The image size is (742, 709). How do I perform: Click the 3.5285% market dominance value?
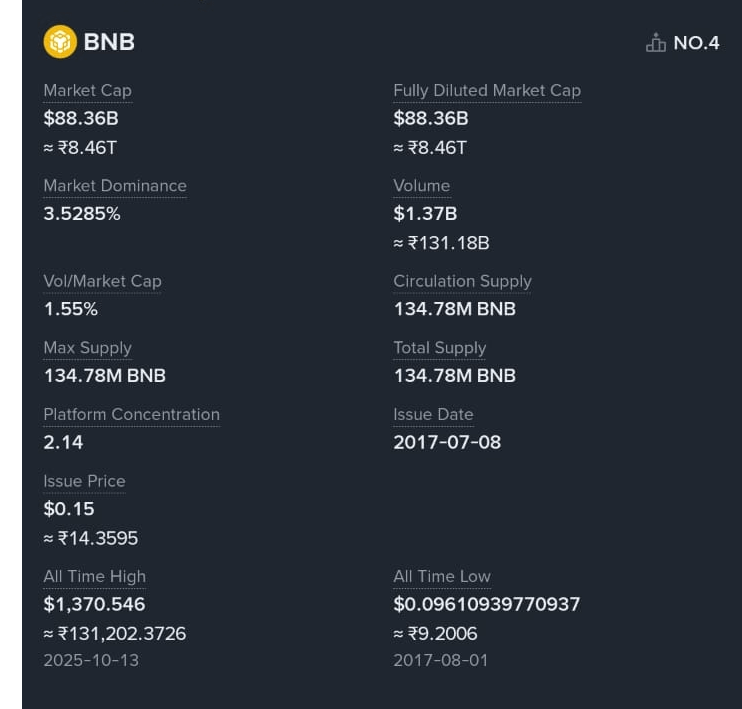click(x=82, y=214)
